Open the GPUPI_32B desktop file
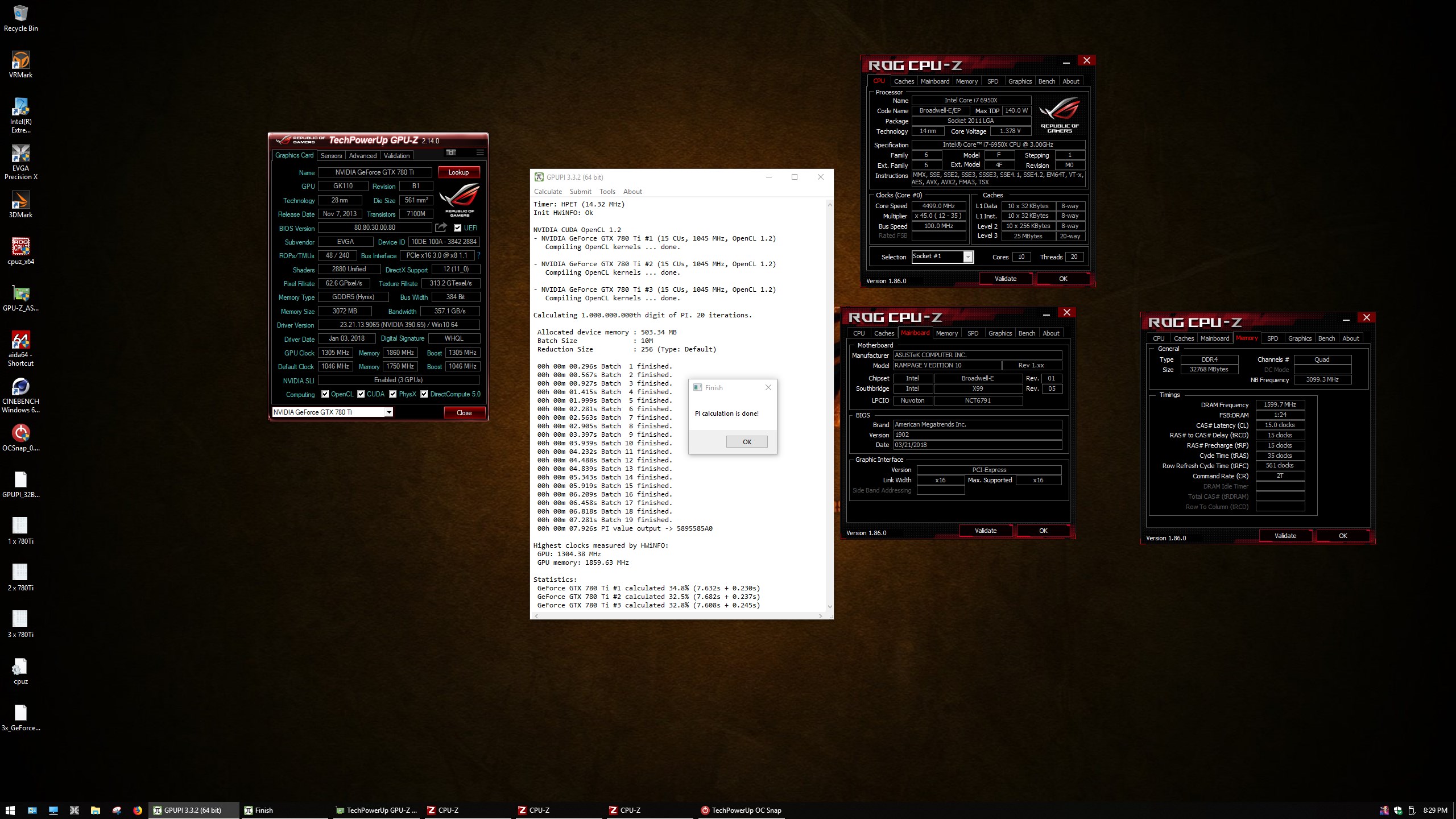Viewport: 1456px width, 819px height. click(20, 485)
